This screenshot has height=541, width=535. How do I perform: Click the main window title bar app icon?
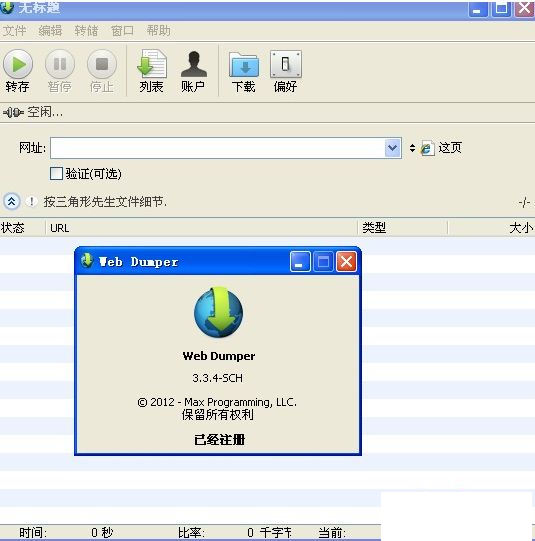pos(7,7)
